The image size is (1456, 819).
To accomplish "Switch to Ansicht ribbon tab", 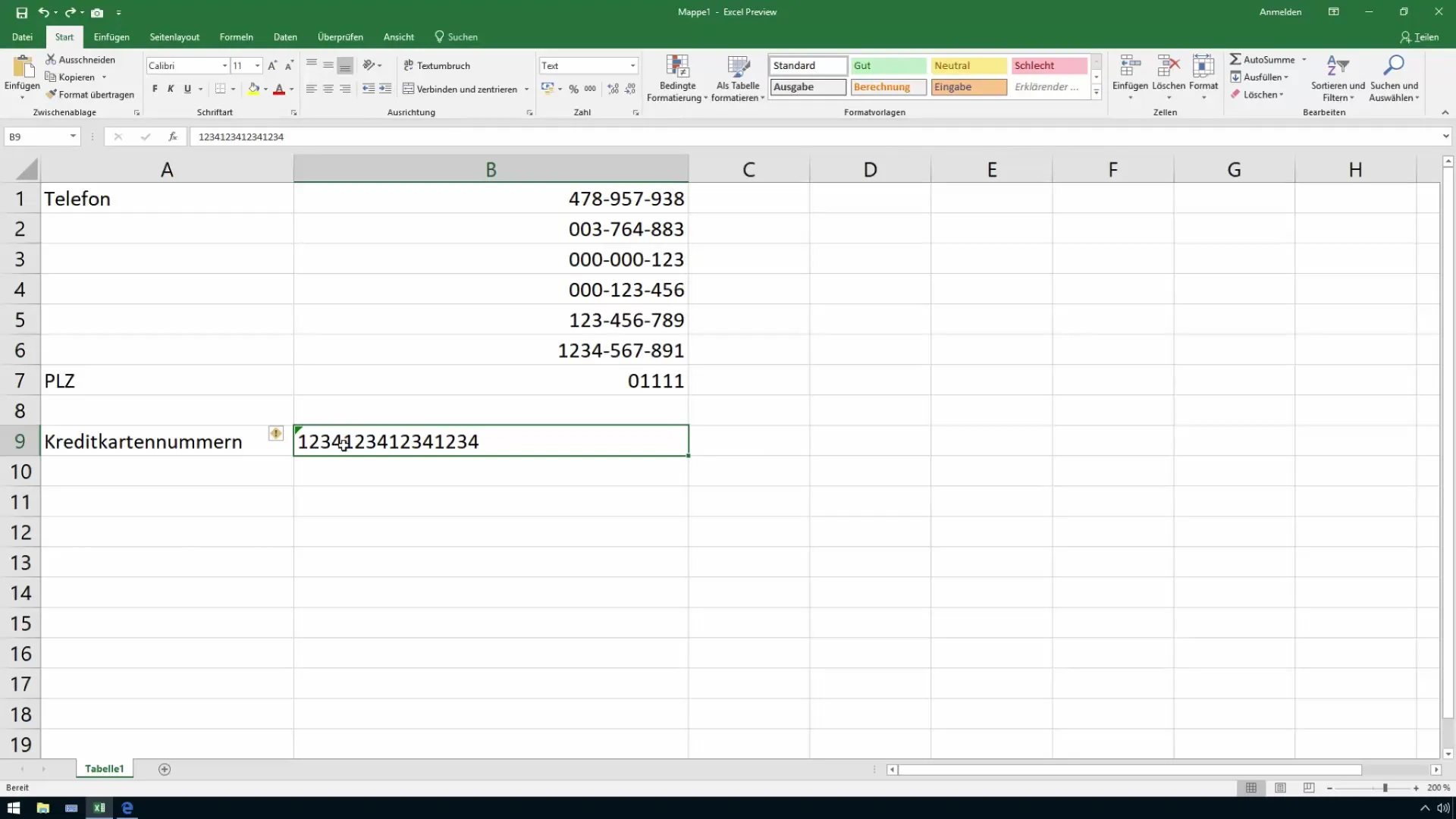I will [398, 36].
